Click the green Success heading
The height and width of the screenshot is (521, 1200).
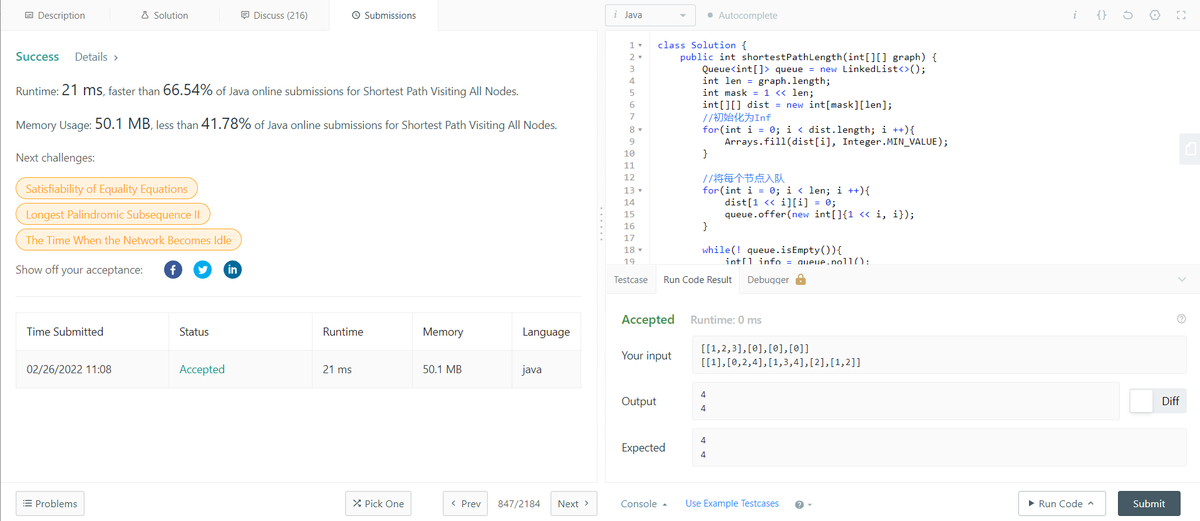coord(38,57)
